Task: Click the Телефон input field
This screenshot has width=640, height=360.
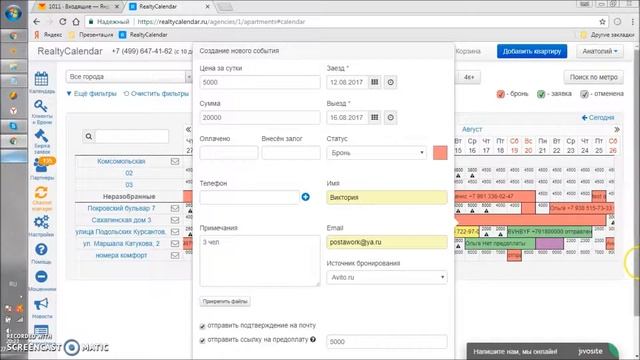Action: point(249,197)
